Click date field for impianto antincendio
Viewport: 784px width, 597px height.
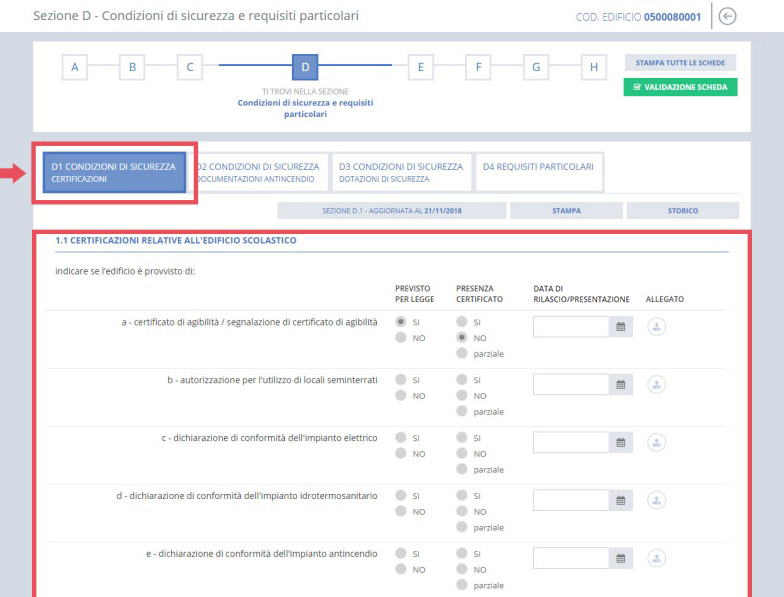pyautogui.click(x=572, y=559)
